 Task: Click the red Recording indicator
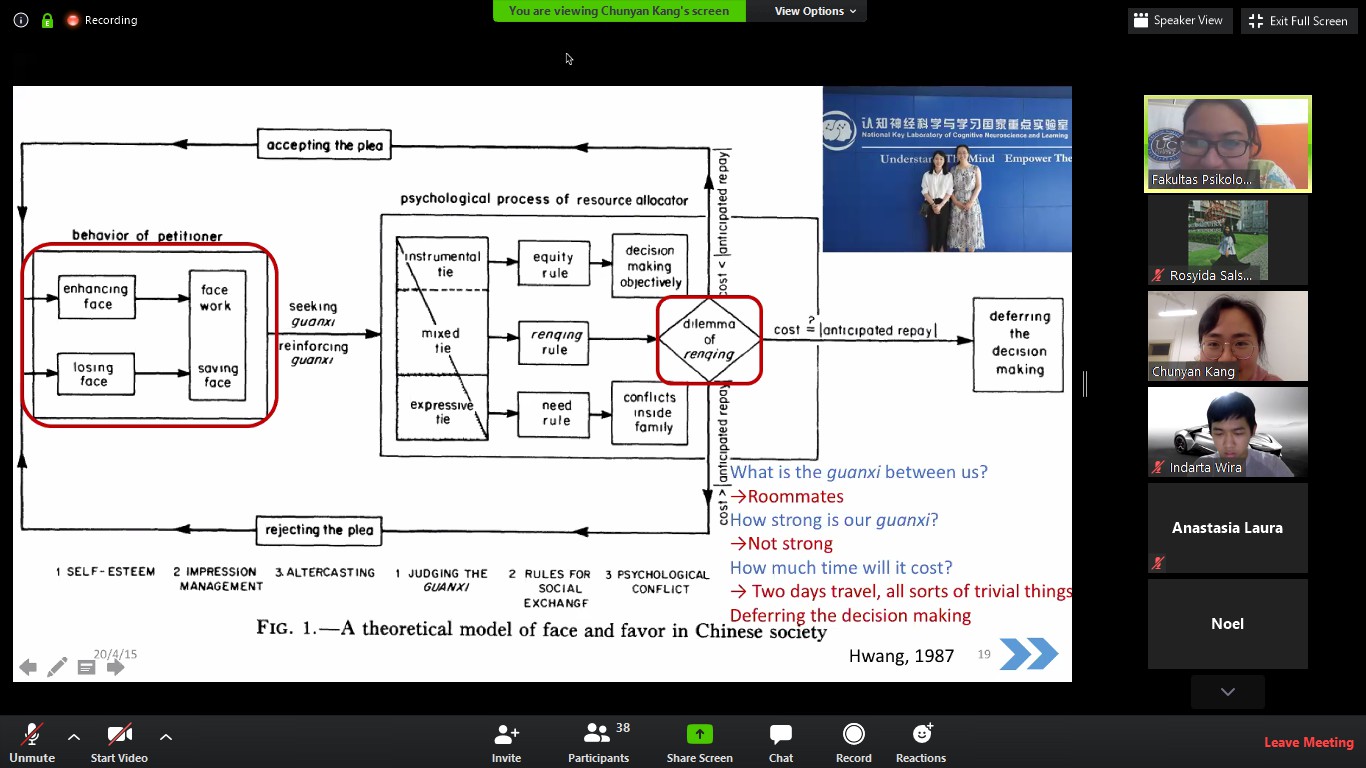pyautogui.click(x=102, y=20)
